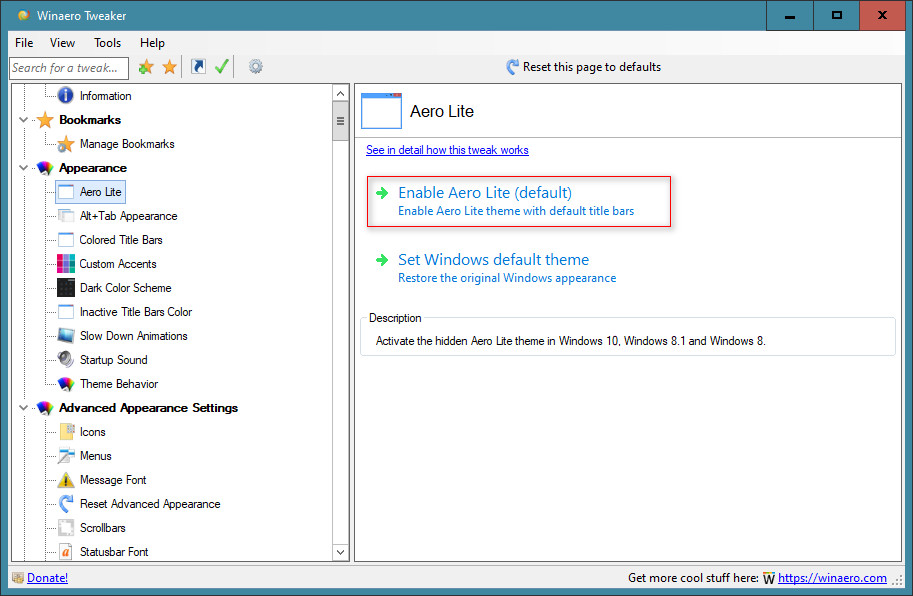Open settings gear icon in toolbar
Screen dimensions: 913x596
(255, 66)
